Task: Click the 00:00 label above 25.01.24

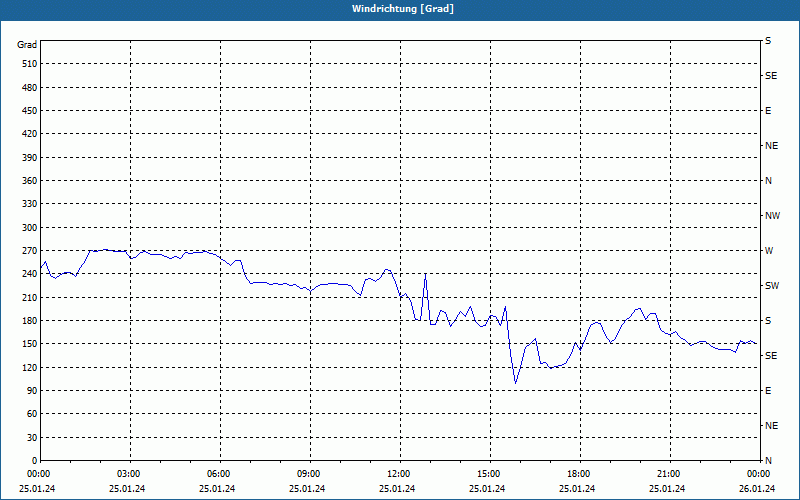Action: [x=37, y=474]
